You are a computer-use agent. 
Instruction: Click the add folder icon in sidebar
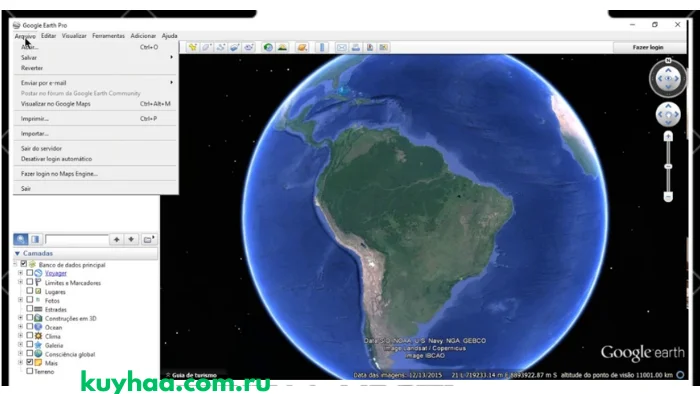point(149,240)
